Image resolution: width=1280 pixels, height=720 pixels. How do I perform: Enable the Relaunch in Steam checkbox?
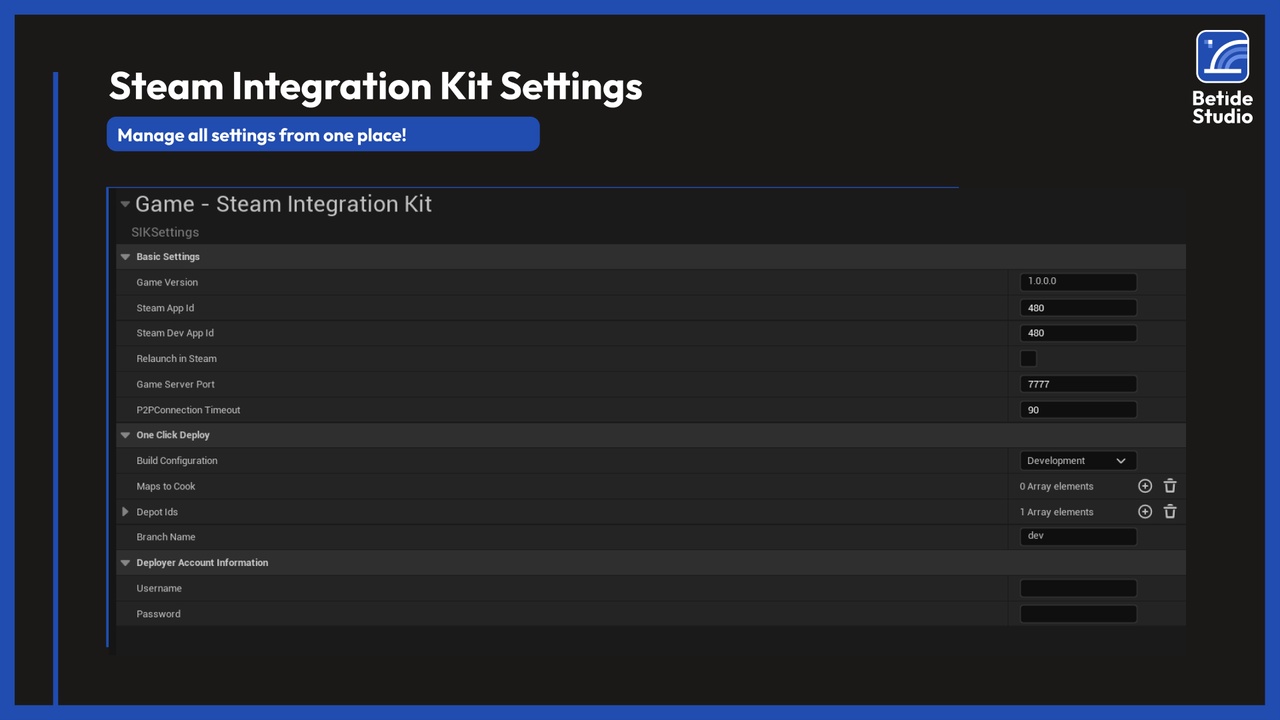click(x=1028, y=358)
